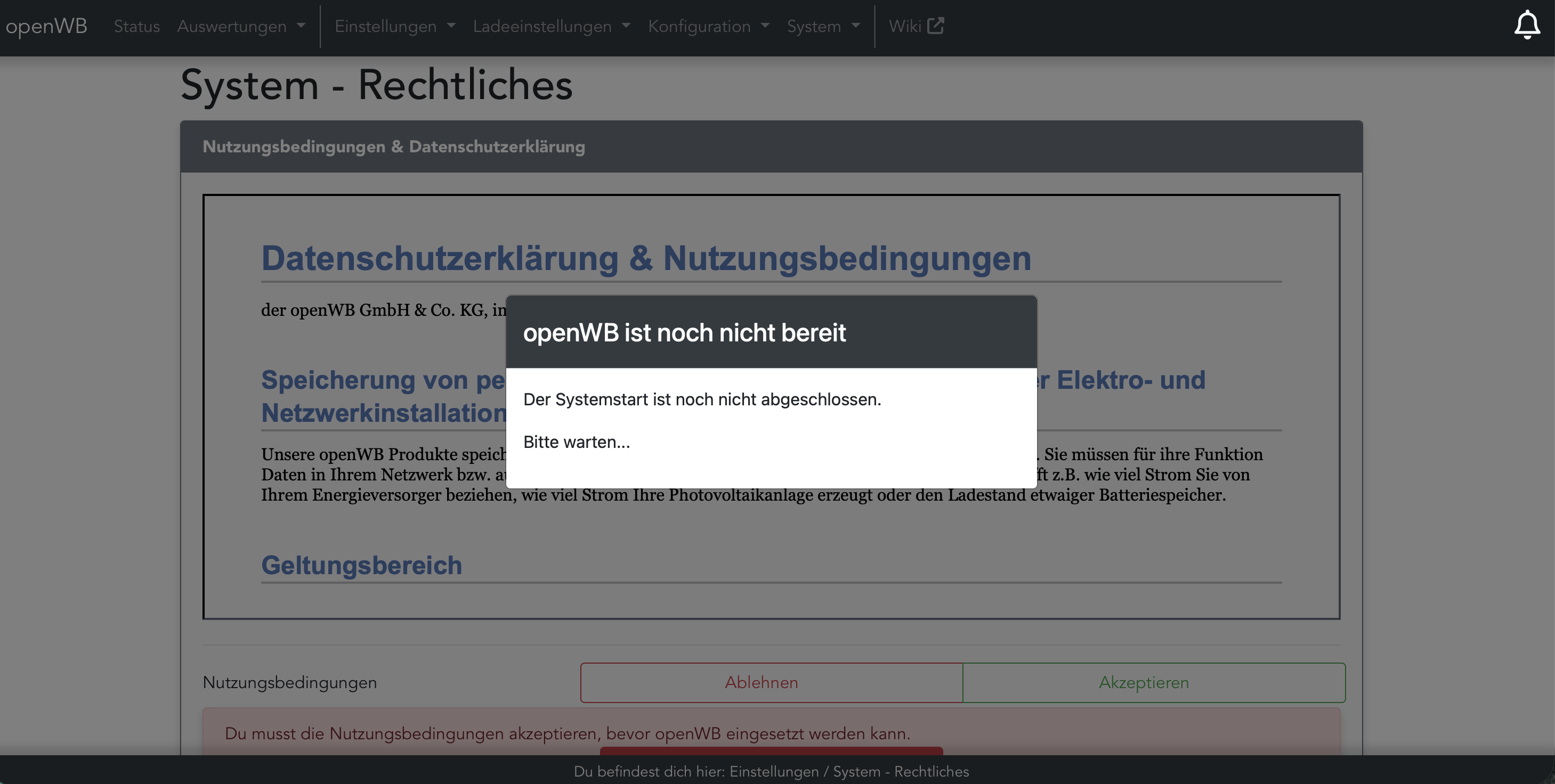
Task: Click the openWB brand logo
Action: [x=46, y=26]
